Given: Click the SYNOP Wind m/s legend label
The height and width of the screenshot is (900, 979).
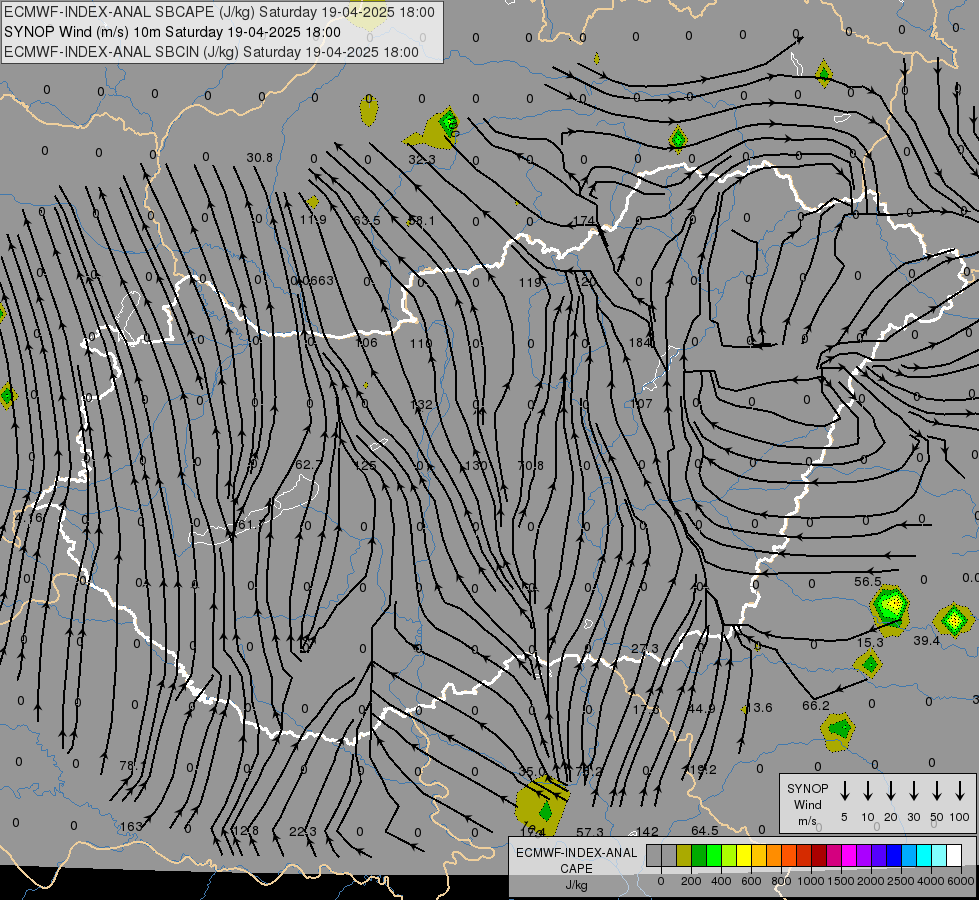Looking at the screenshot, I should [x=807, y=804].
